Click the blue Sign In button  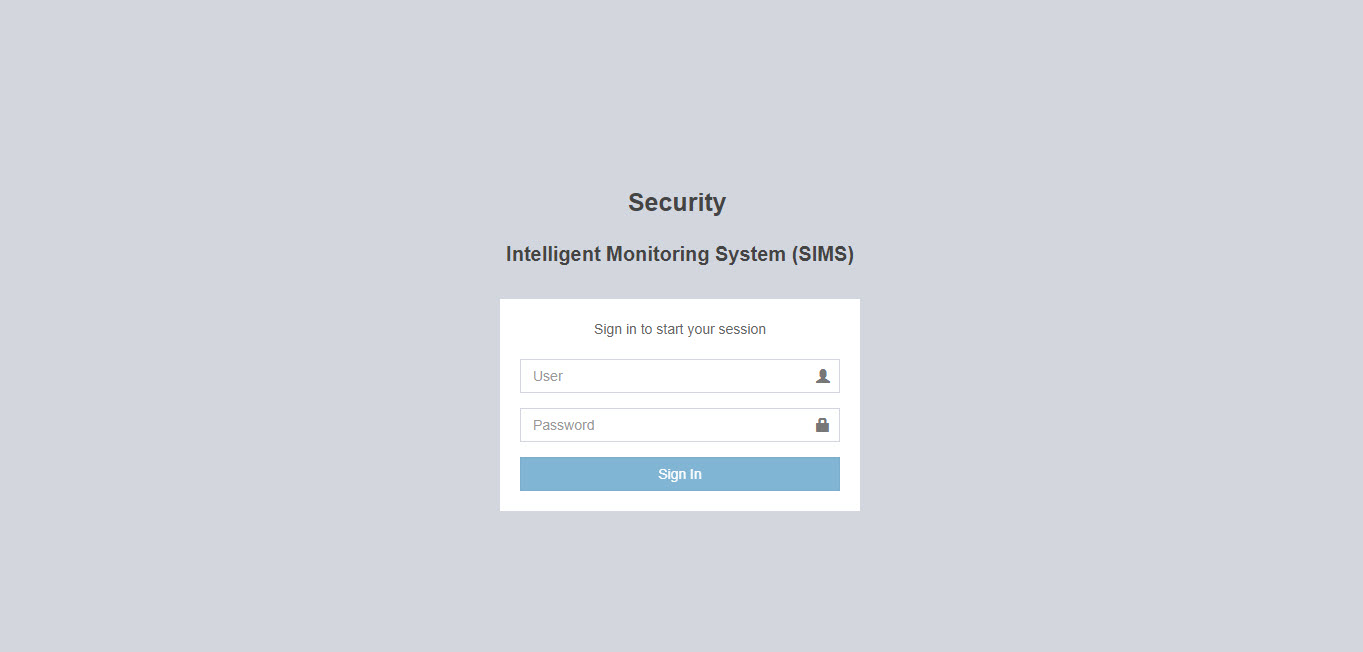(x=680, y=474)
